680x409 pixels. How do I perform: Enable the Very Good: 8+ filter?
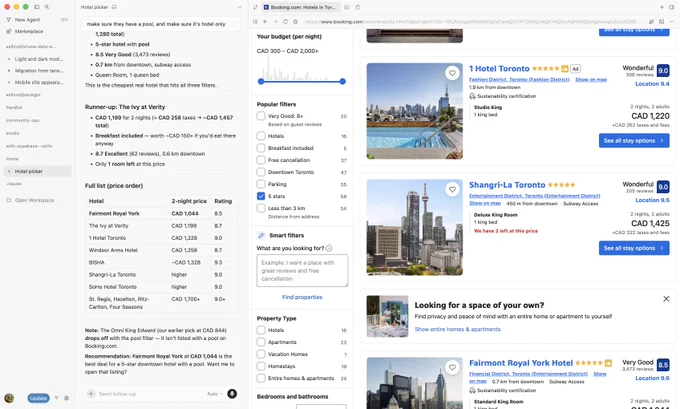[x=261, y=116]
